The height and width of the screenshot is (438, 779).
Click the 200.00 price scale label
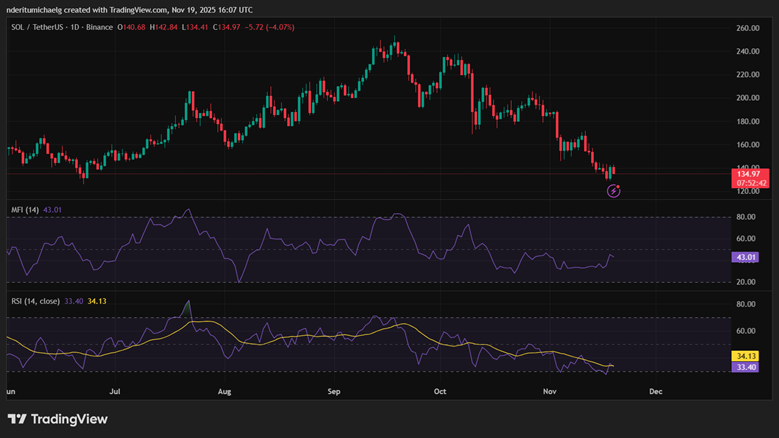pyautogui.click(x=749, y=98)
